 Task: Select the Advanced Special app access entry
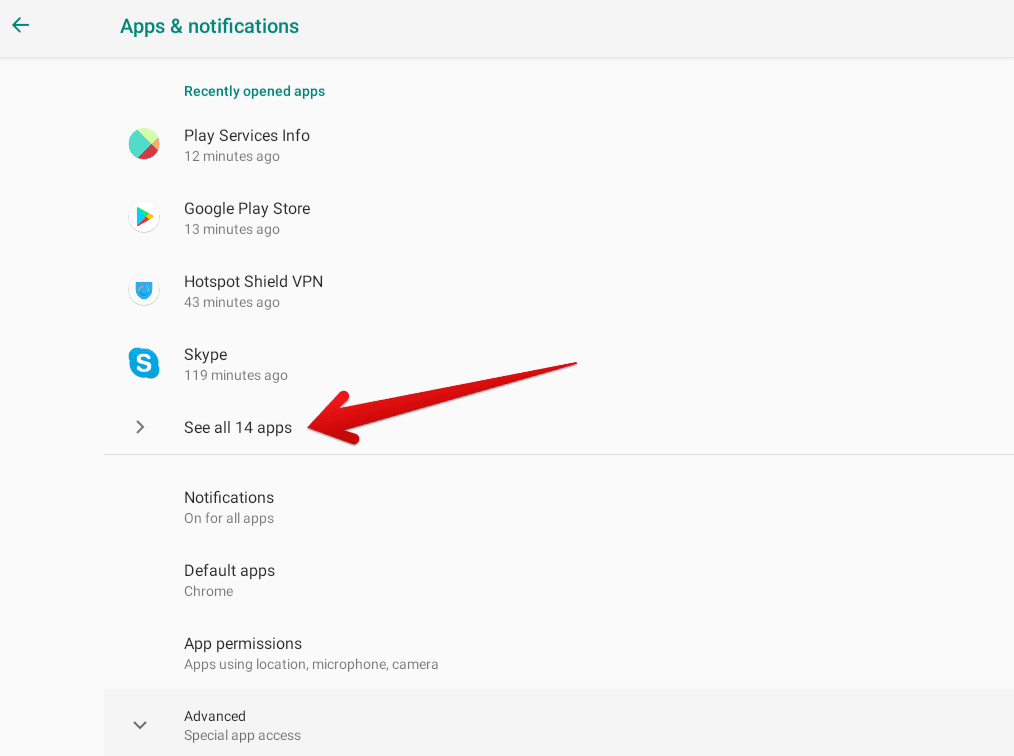(x=559, y=723)
